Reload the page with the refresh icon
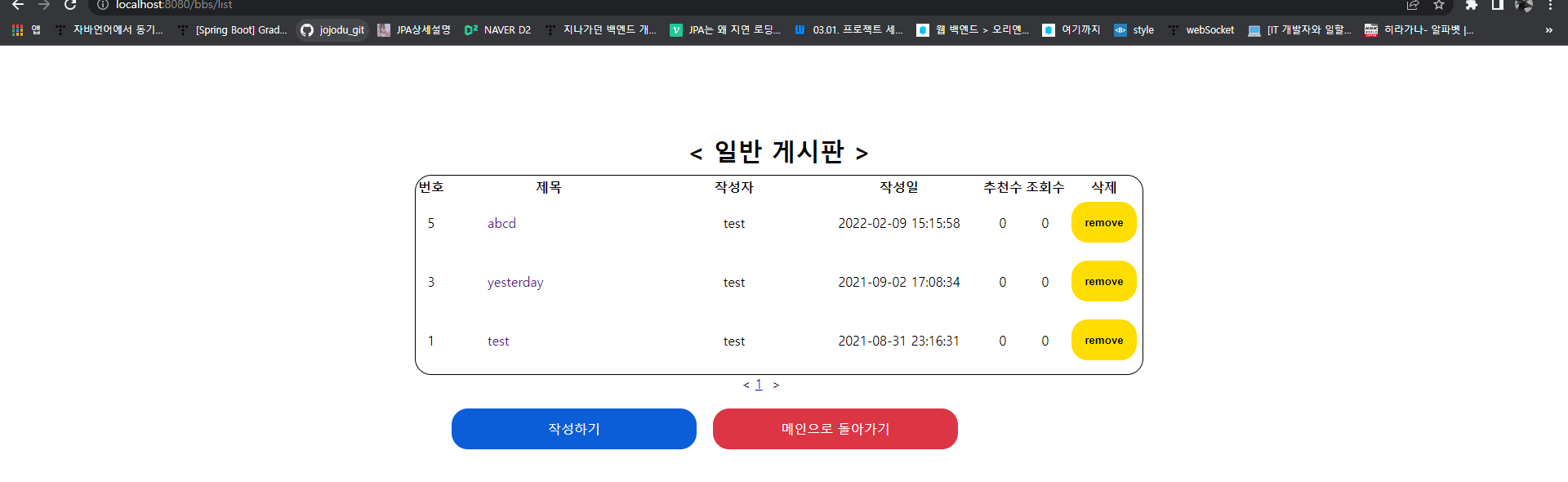The image size is (1568, 482). (70, 5)
